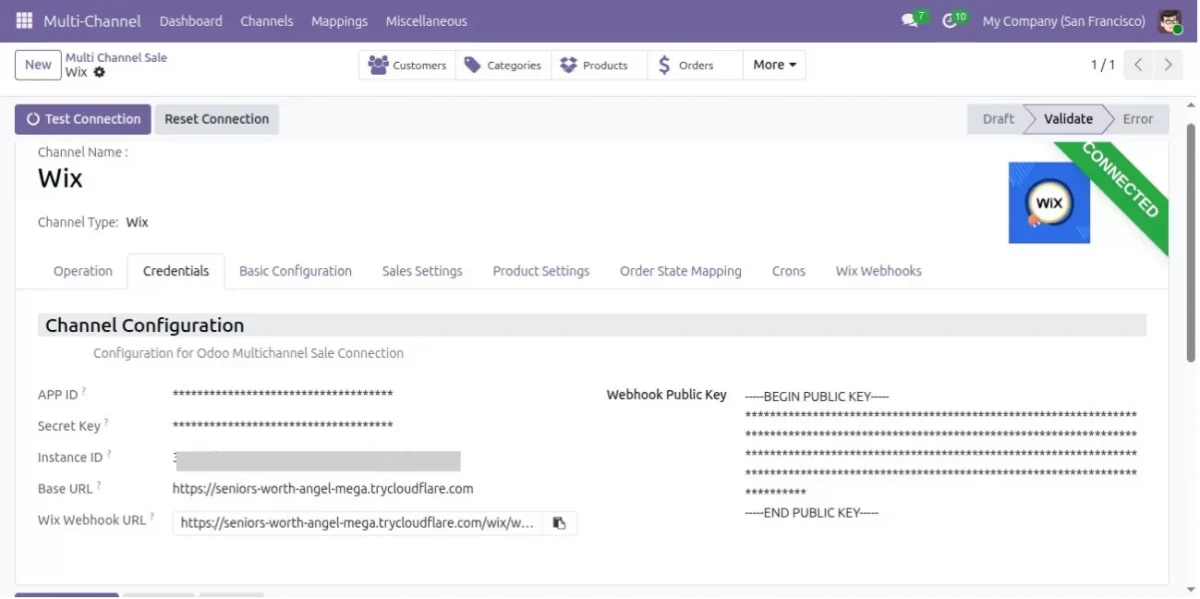Open the Sales Settings tab
The height and width of the screenshot is (599, 1200).
click(x=422, y=271)
